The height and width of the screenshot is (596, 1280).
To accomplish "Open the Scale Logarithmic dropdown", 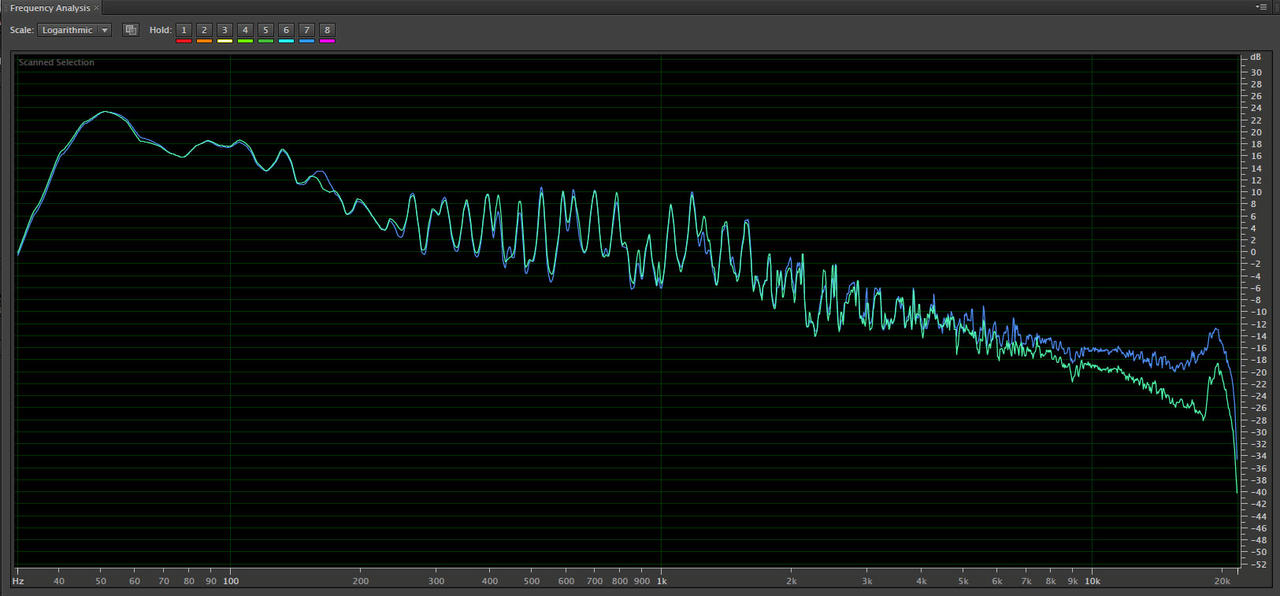I will tap(75, 30).
